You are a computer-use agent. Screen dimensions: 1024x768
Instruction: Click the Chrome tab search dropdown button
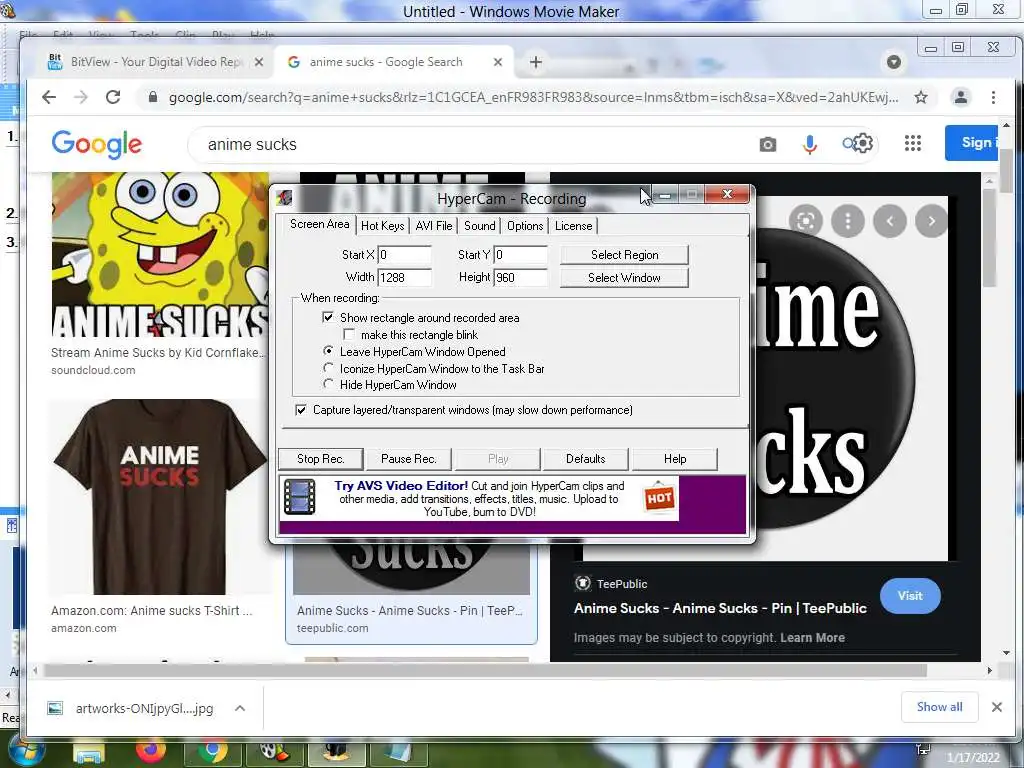click(894, 62)
